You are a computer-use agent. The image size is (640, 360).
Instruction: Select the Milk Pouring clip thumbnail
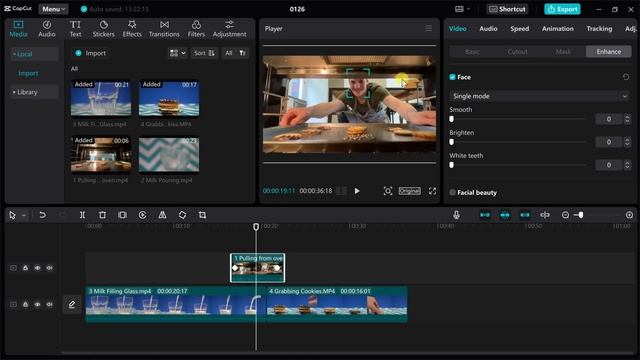(169, 154)
